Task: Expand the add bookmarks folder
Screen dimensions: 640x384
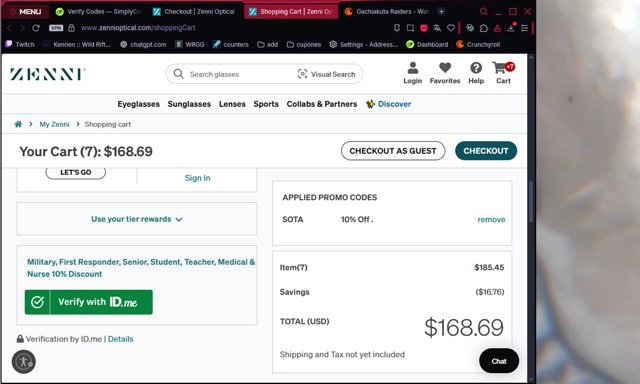Action: 268,44
